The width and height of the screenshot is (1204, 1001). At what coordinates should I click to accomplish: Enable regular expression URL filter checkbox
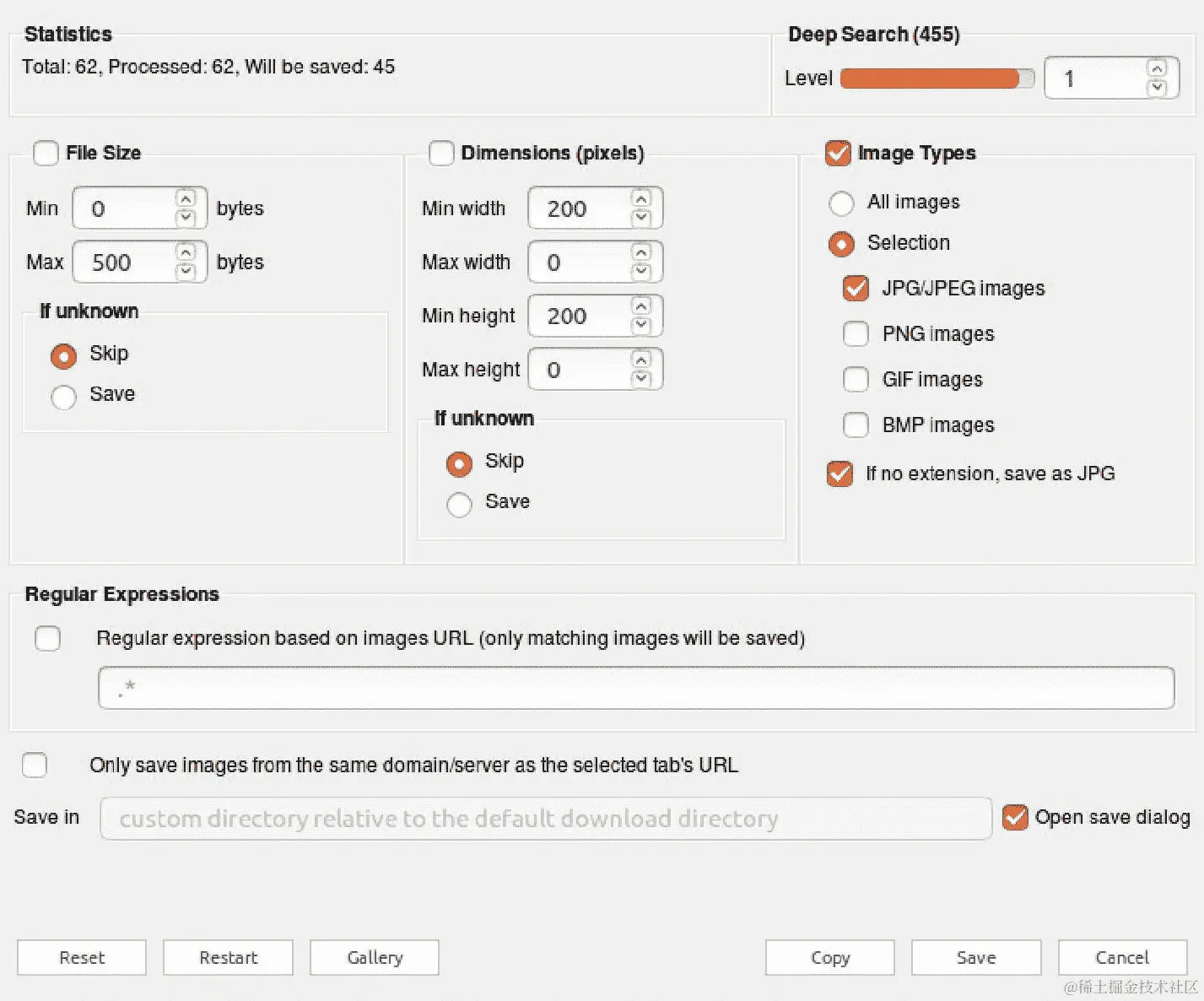(47, 638)
